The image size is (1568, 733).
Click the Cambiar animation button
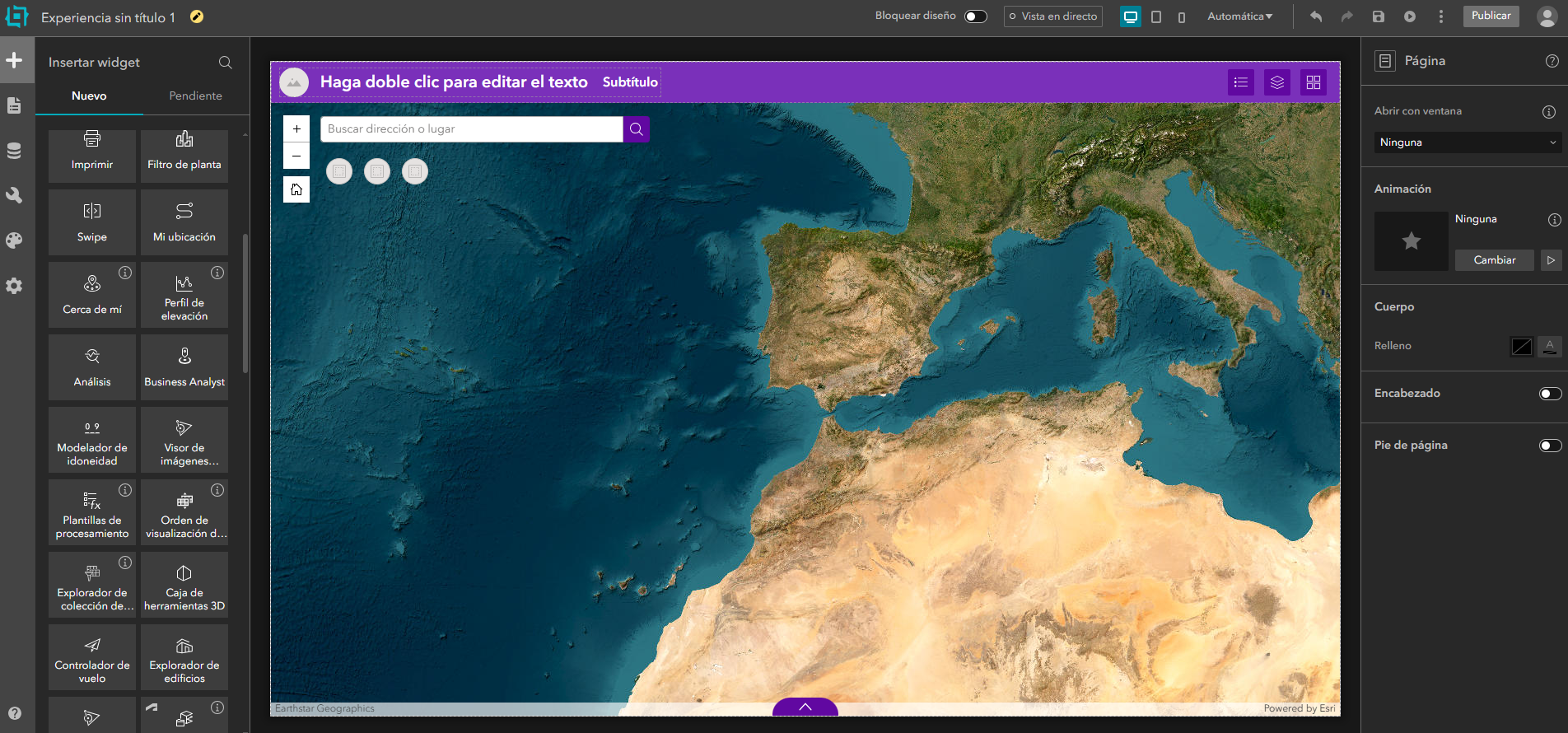pos(1494,260)
